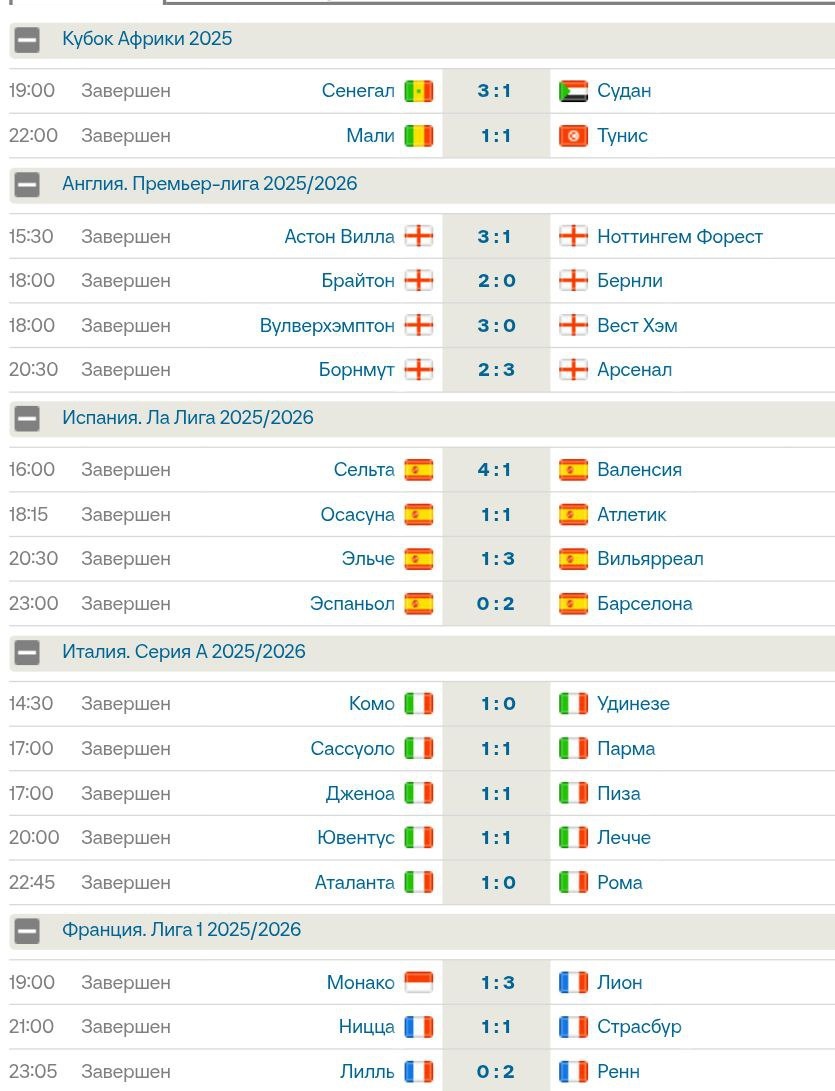Click the Tunisia flag next to Тунис

coord(573,136)
